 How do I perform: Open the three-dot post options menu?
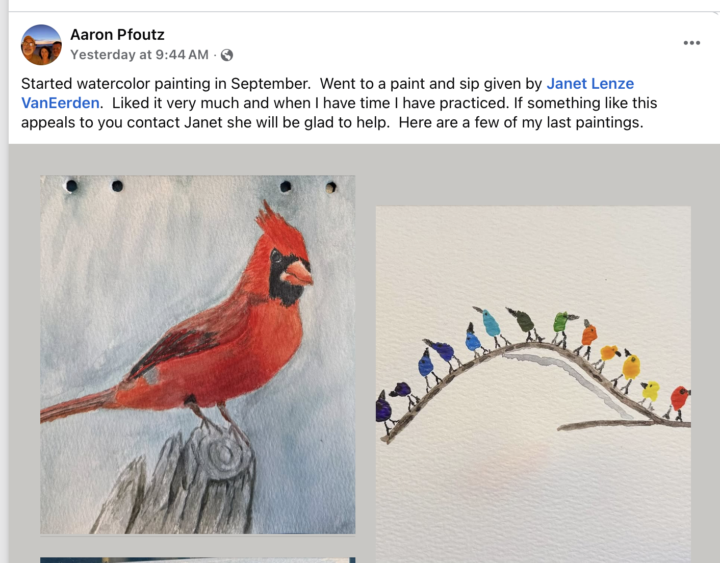tap(691, 43)
